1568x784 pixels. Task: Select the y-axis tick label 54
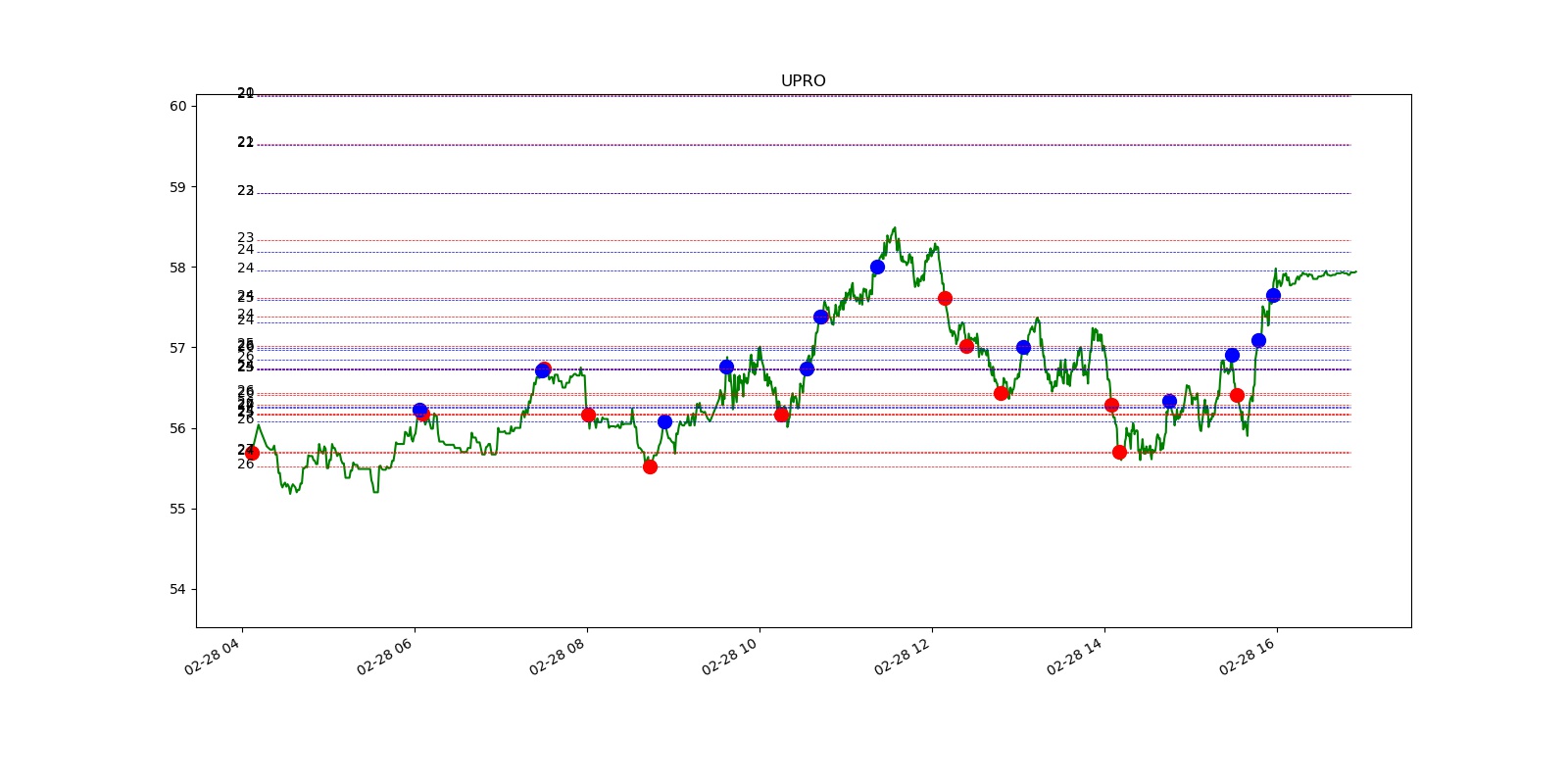177,589
